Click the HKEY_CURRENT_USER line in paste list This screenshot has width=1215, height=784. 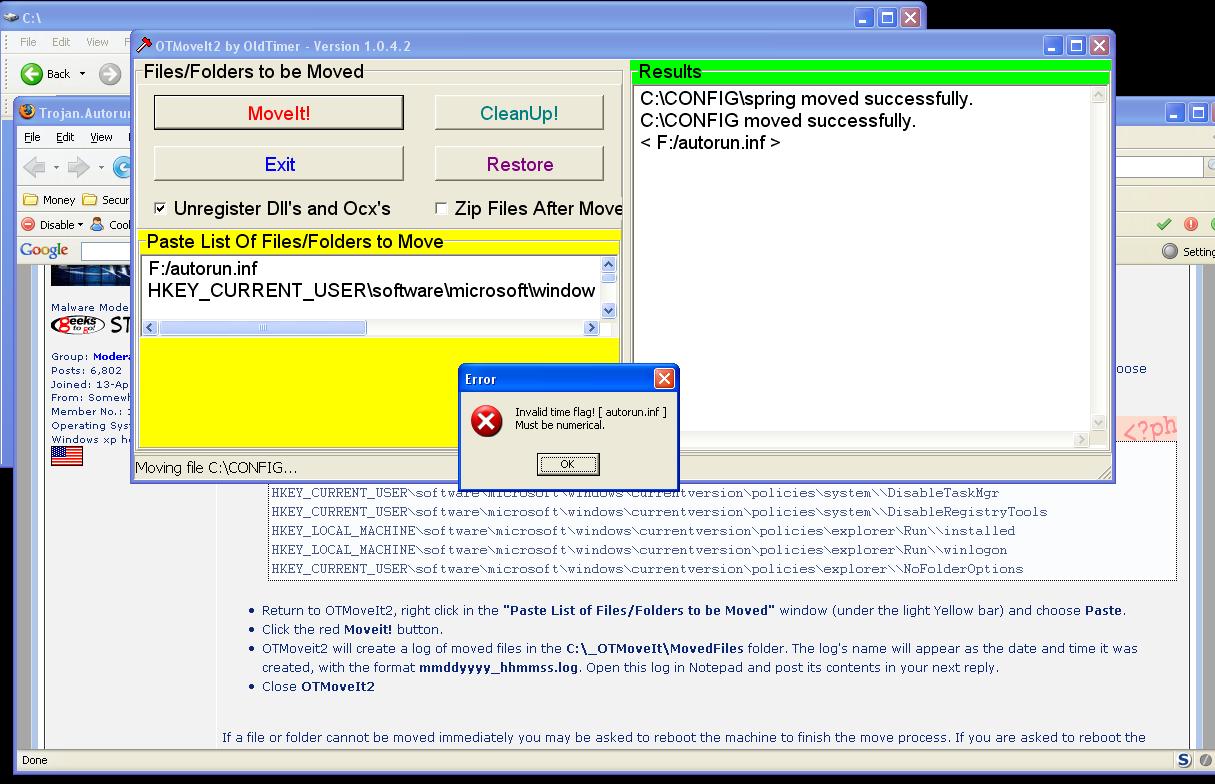pyautogui.click(x=372, y=290)
